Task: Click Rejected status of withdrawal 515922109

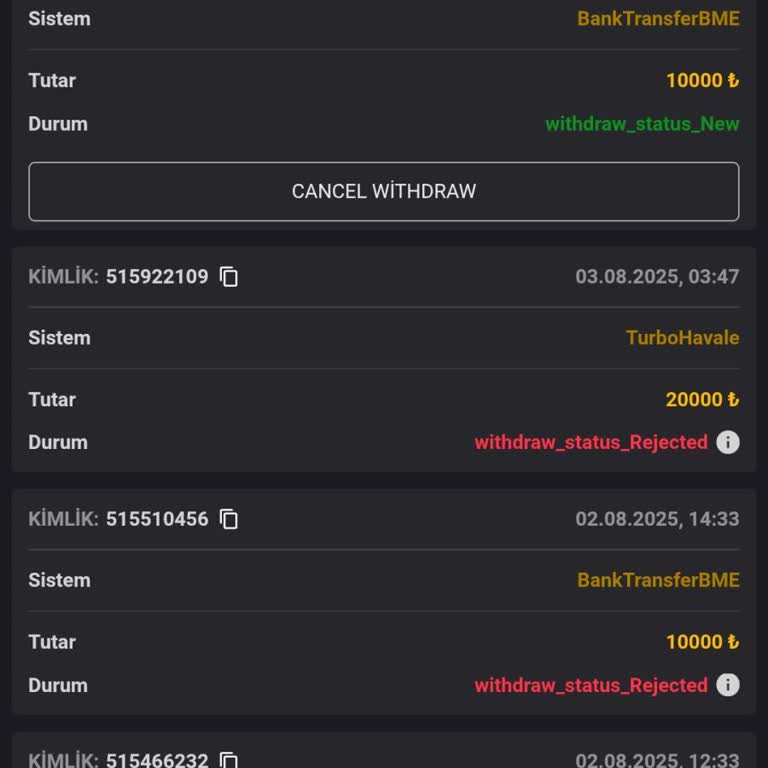Action: coord(591,442)
